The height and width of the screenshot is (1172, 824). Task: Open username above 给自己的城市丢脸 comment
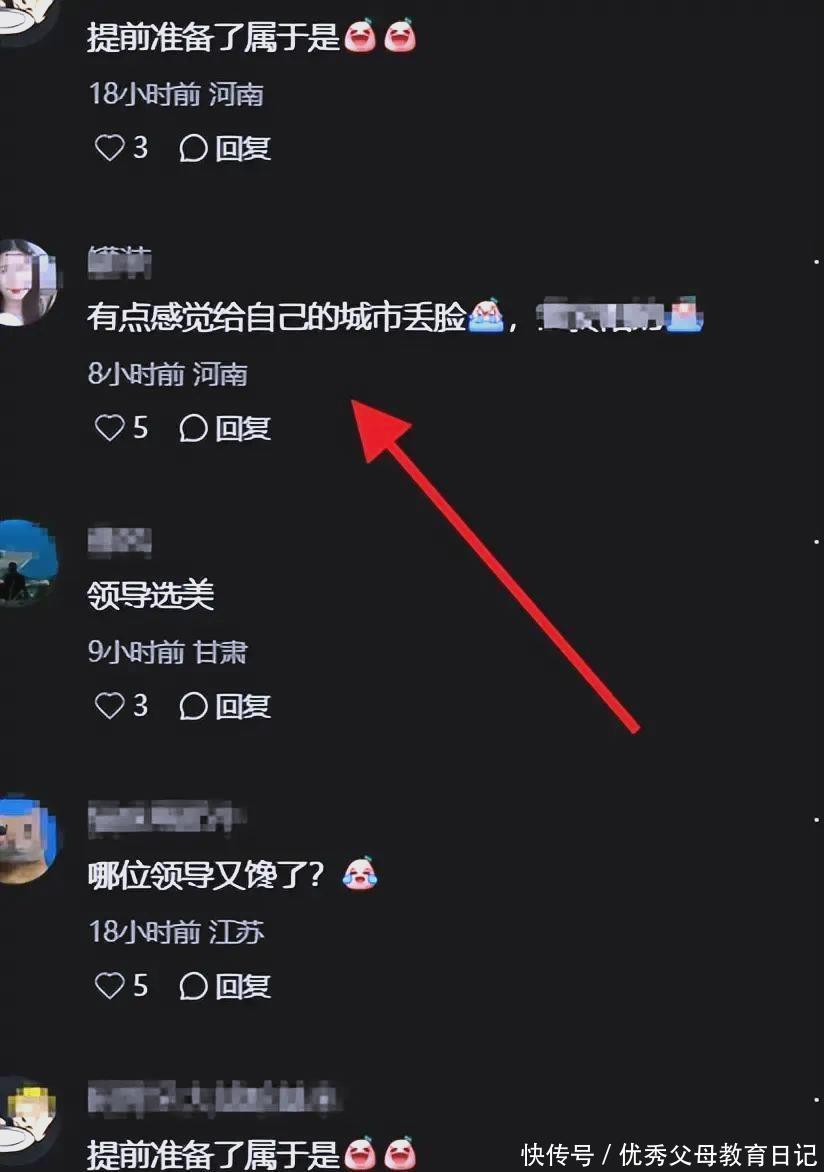coord(120,262)
